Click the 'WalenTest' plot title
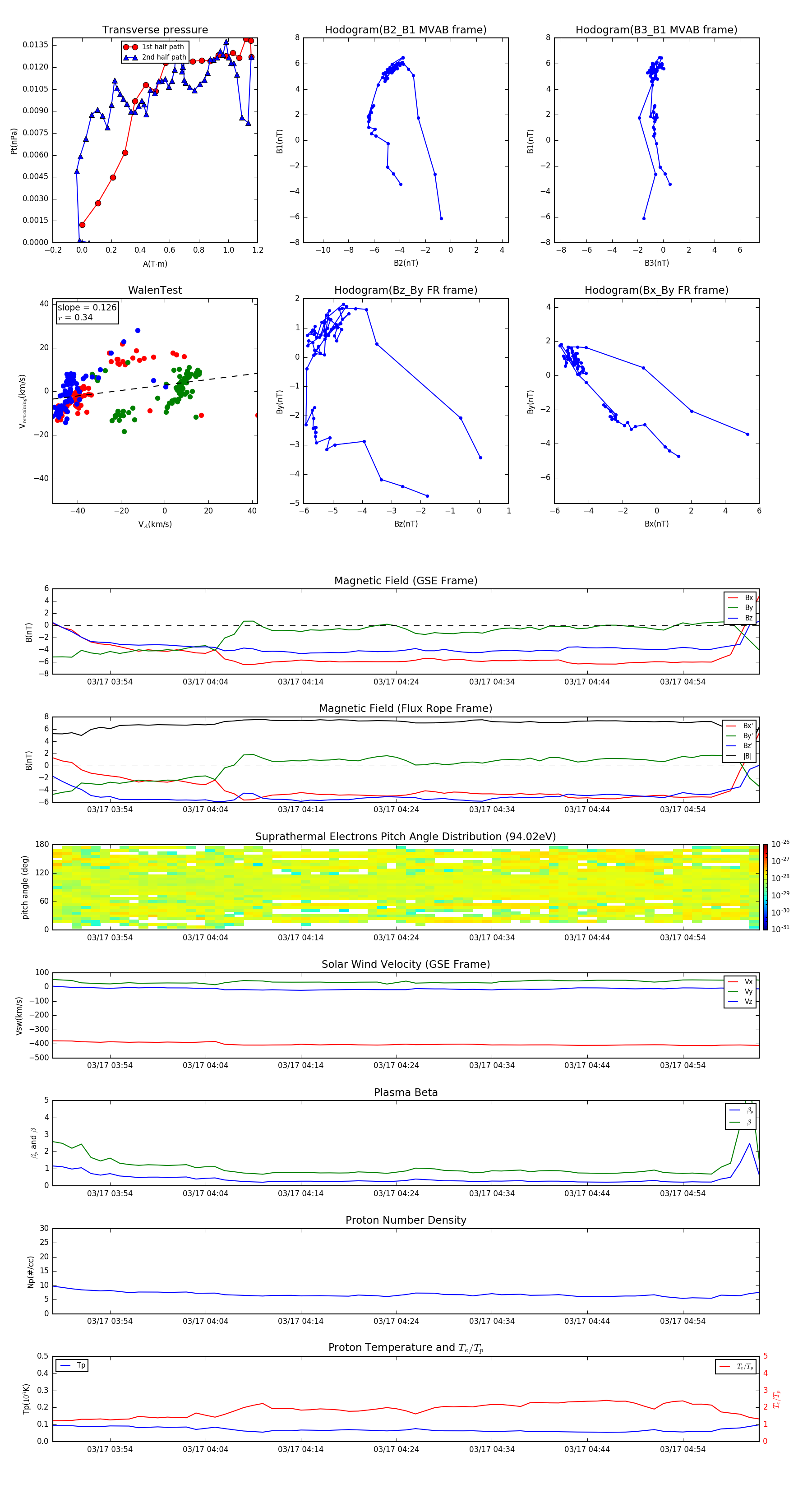 click(x=155, y=290)
